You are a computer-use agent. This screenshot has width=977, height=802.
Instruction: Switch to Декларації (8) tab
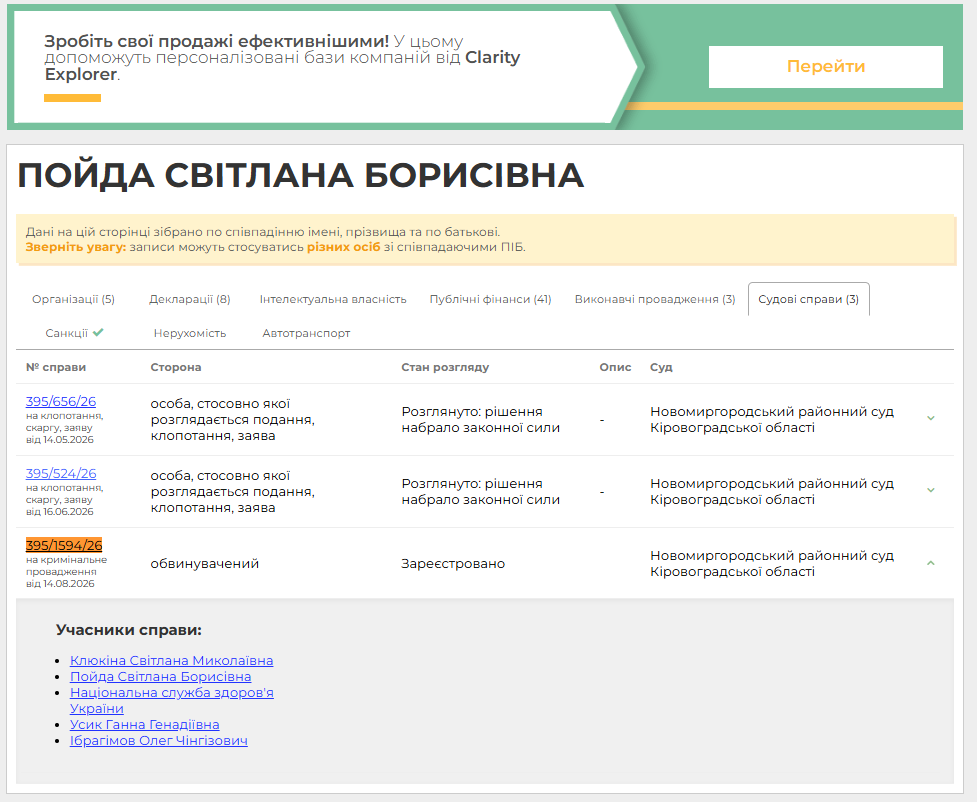(x=190, y=299)
